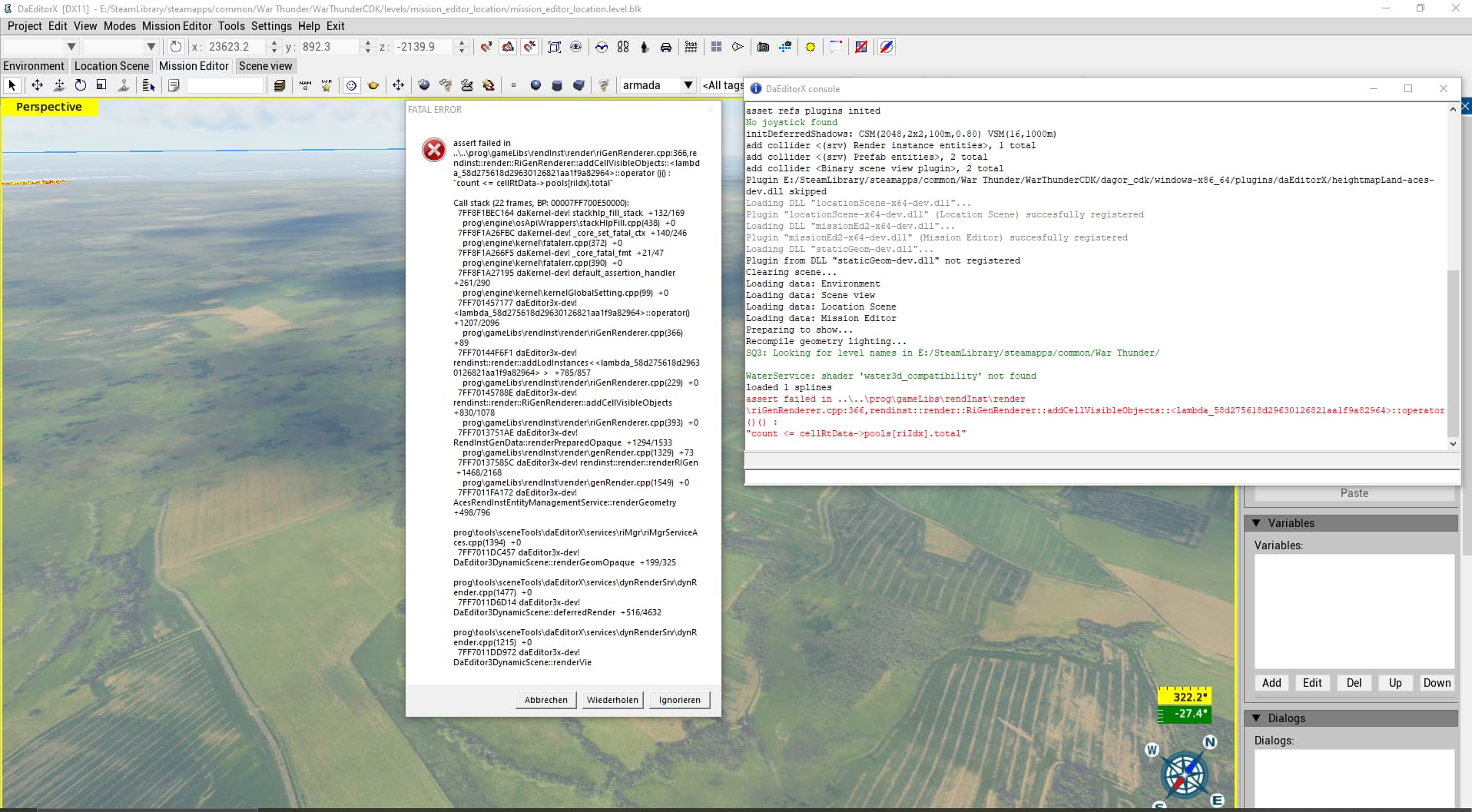Select the arrow pointer tool
The height and width of the screenshot is (812, 1472).
[x=12, y=85]
